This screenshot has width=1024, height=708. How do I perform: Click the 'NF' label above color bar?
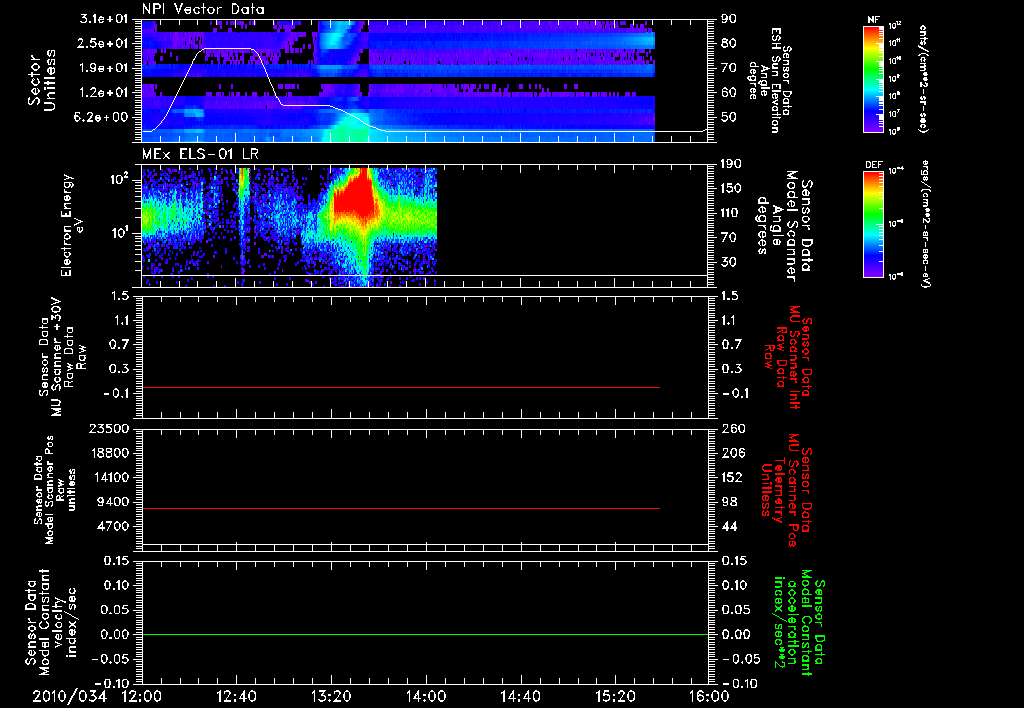[x=874, y=20]
